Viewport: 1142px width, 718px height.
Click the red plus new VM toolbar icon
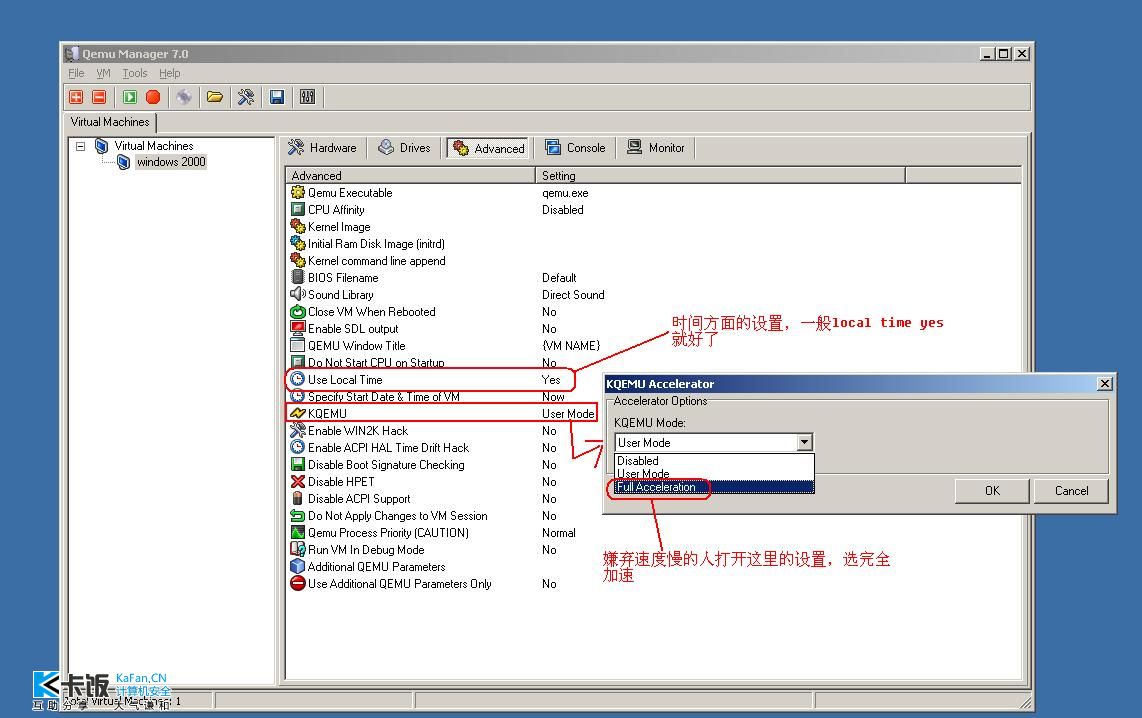coord(76,97)
